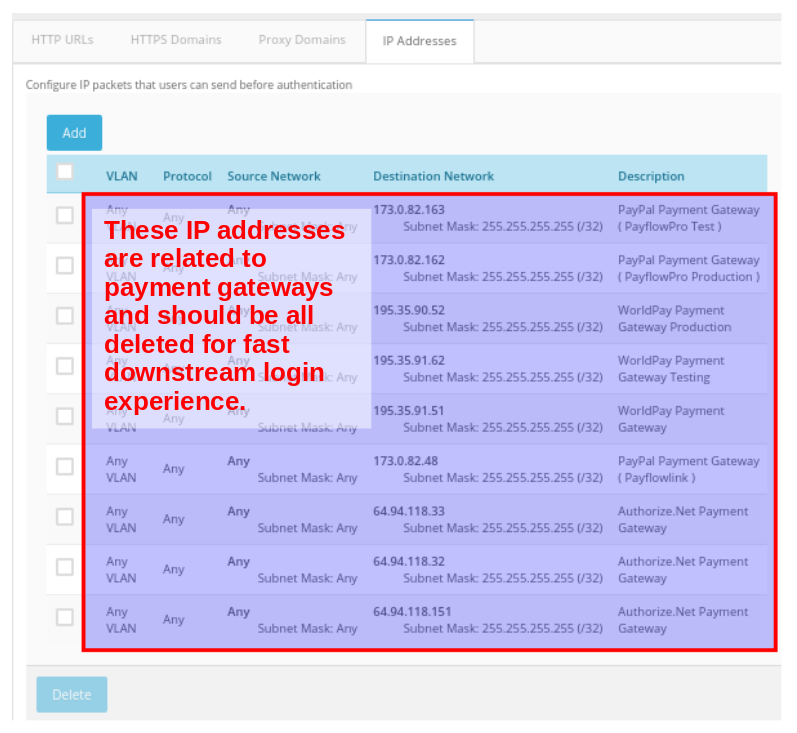Image resolution: width=797 pixels, height=733 pixels.
Task: Click WorldPay Payment Gateway Production description
Action: point(675,319)
